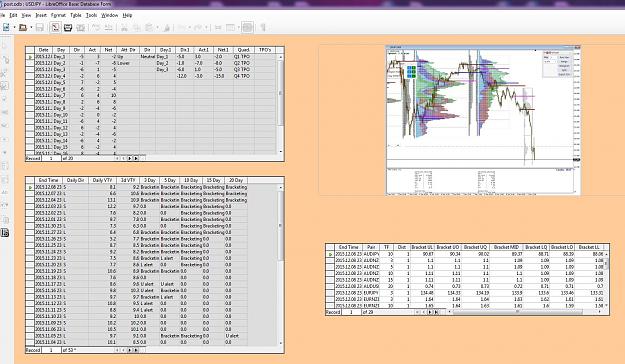Open the Table menu
Screen dimensions: 625x364
(x=76, y=15)
